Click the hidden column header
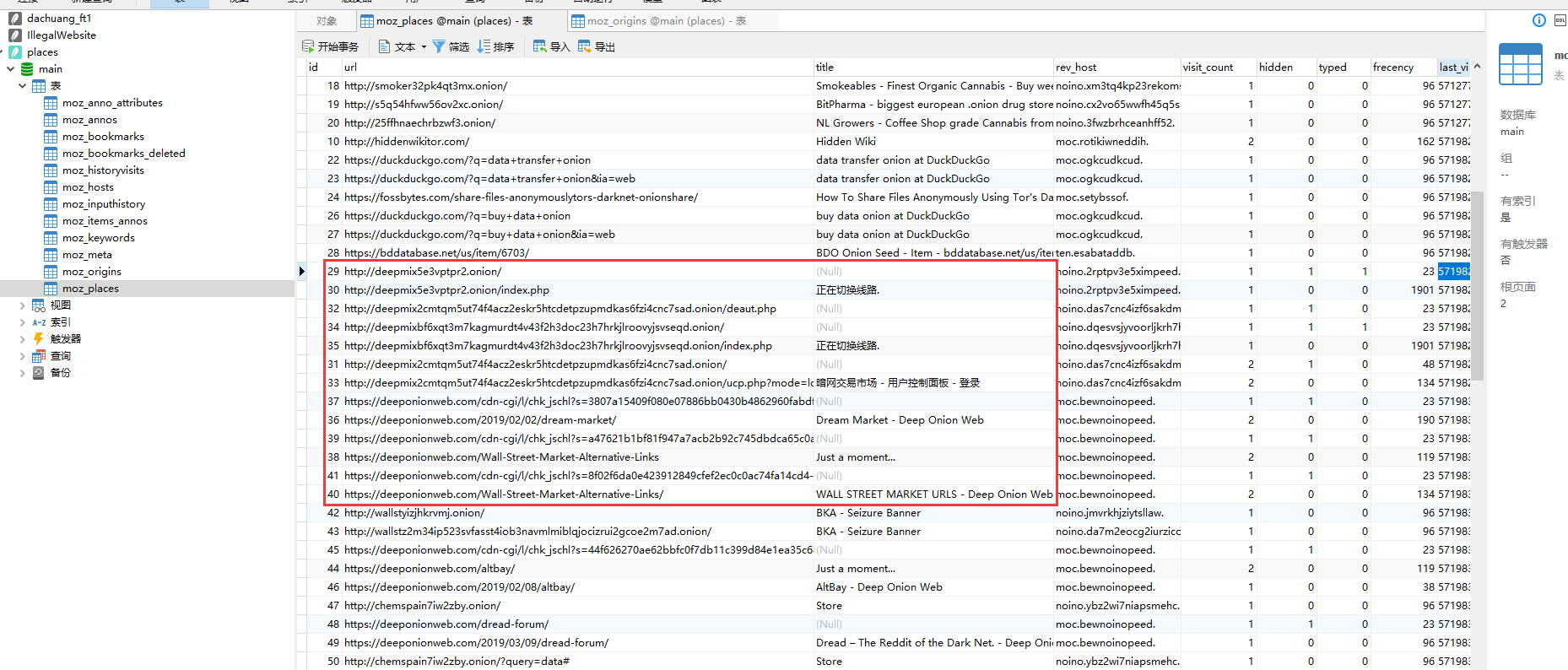The width and height of the screenshot is (1568, 670). [x=1287, y=67]
